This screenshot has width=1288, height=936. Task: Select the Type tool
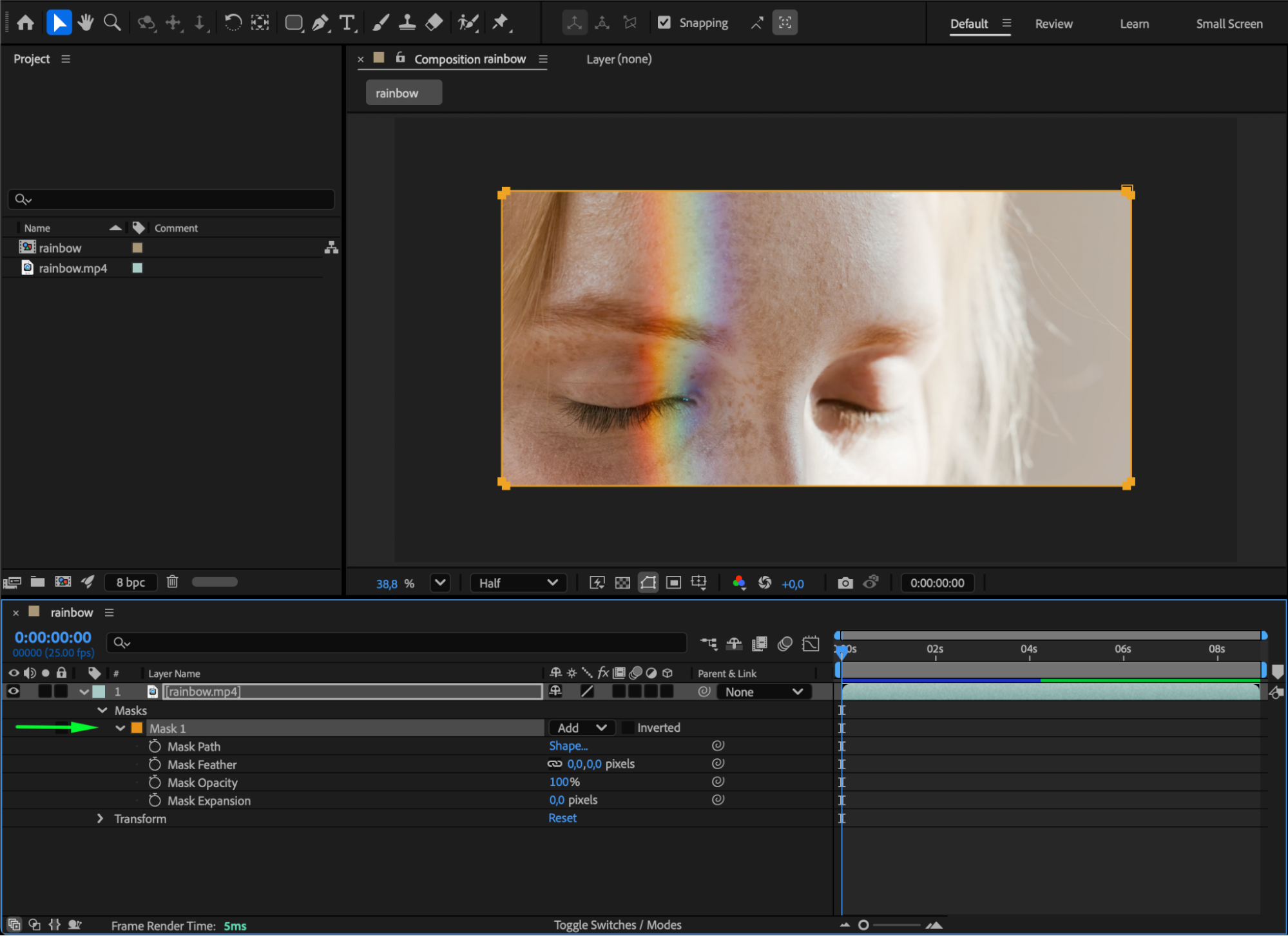pyautogui.click(x=347, y=23)
